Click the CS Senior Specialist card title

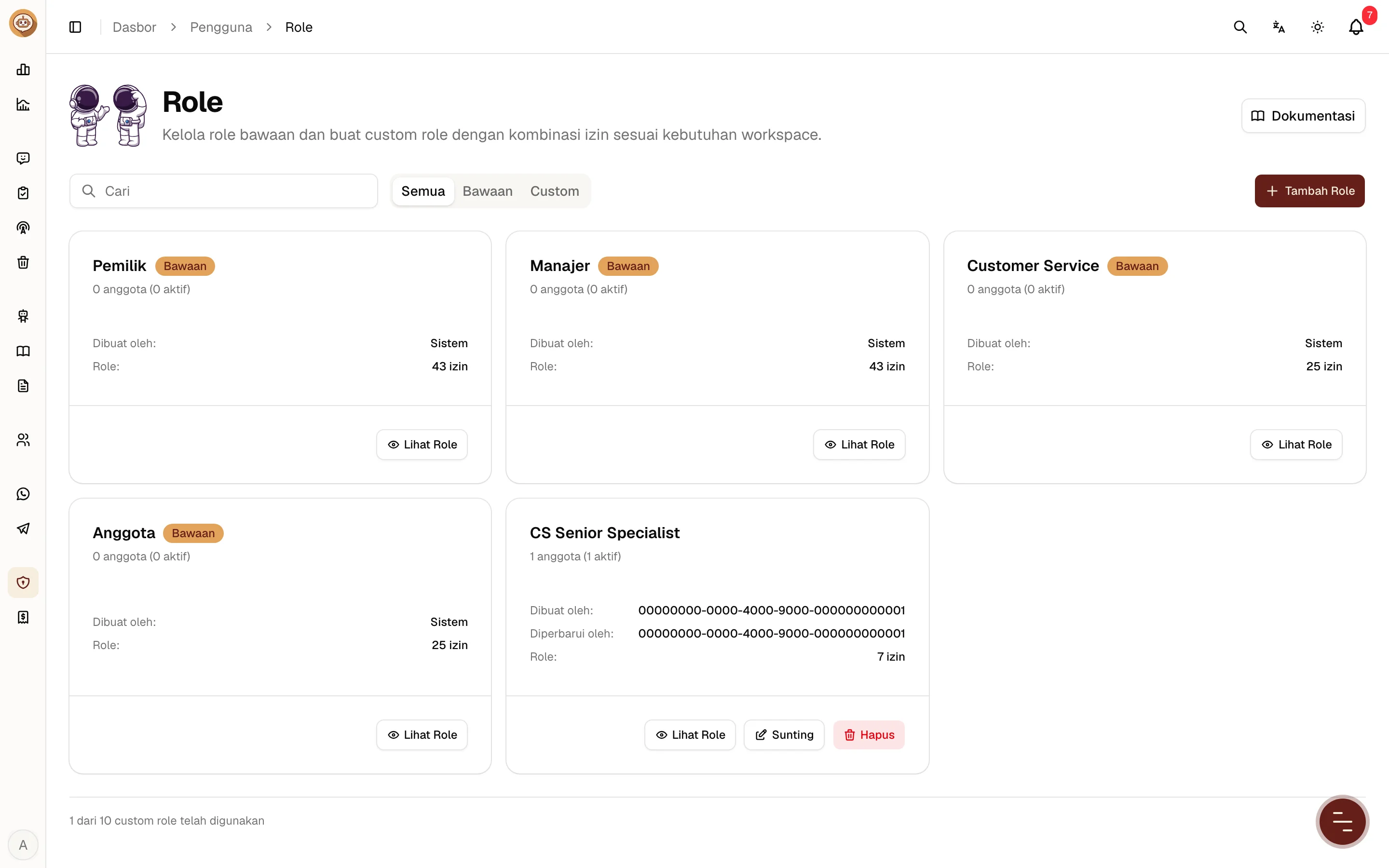604,533
